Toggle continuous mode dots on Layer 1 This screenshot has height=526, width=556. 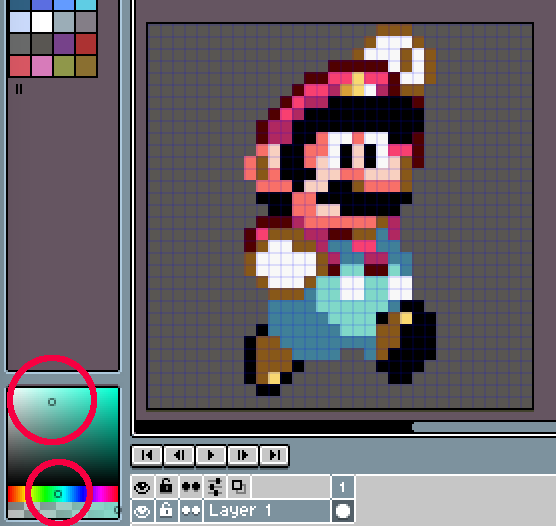click(x=191, y=511)
